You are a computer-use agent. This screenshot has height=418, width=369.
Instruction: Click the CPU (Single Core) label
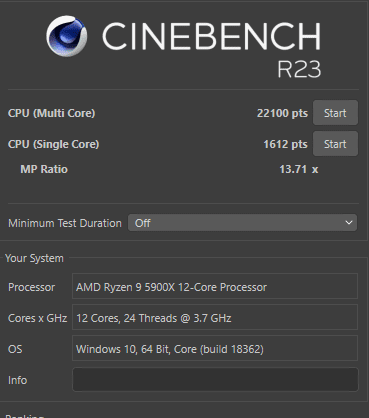[x=53, y=144]
